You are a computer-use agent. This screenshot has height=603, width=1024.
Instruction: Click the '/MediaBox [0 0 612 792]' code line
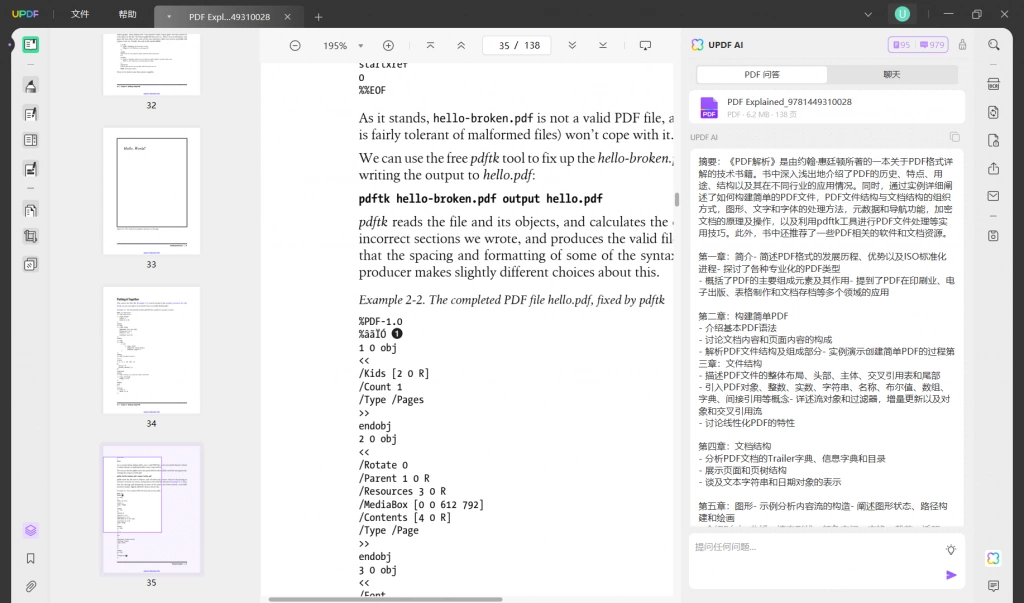tap(421, 504)
